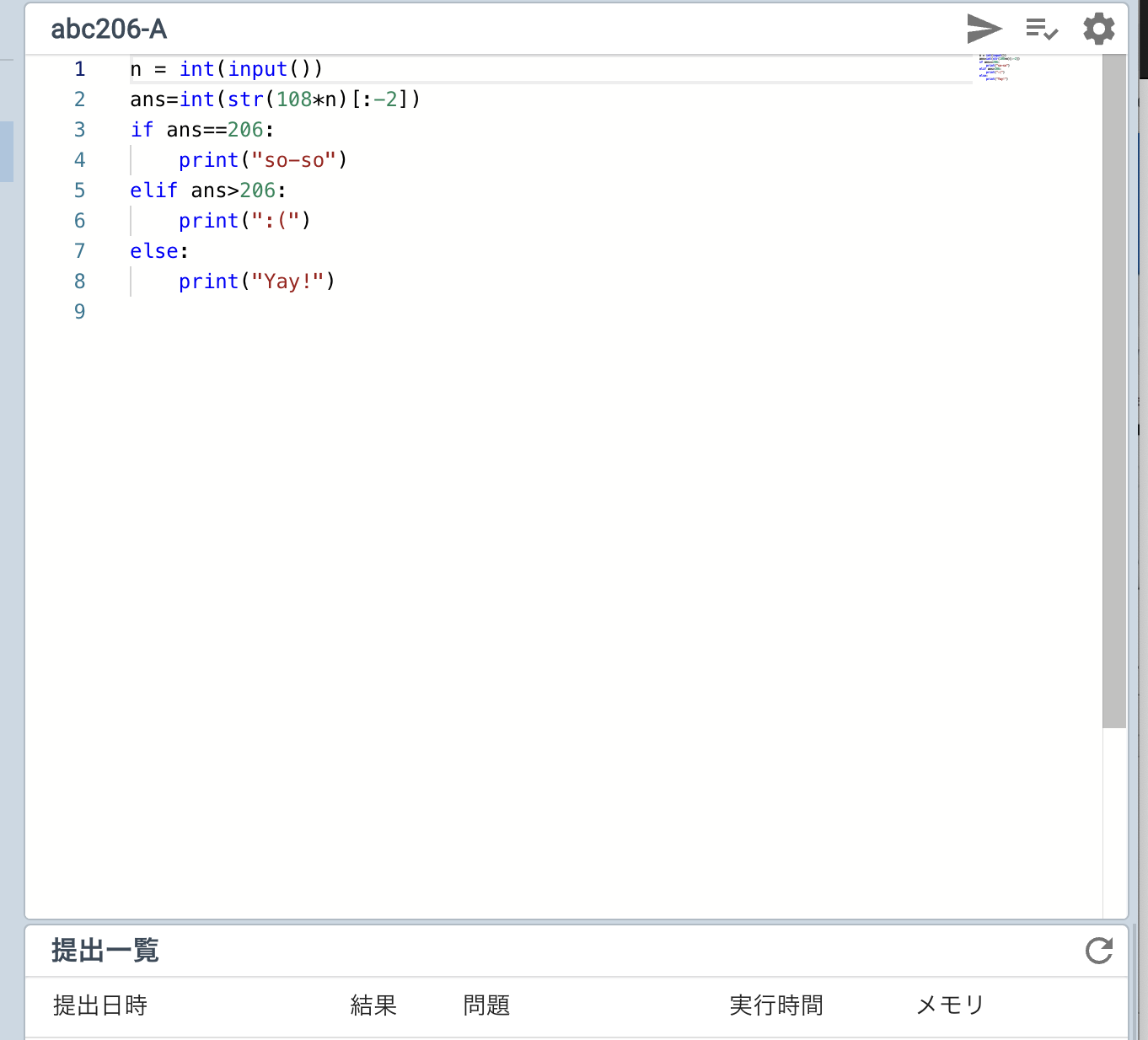The width and height of the screenshot is (1148, 1040).
Task: Click line number 1 in the gutter
Action: (80, 69)
